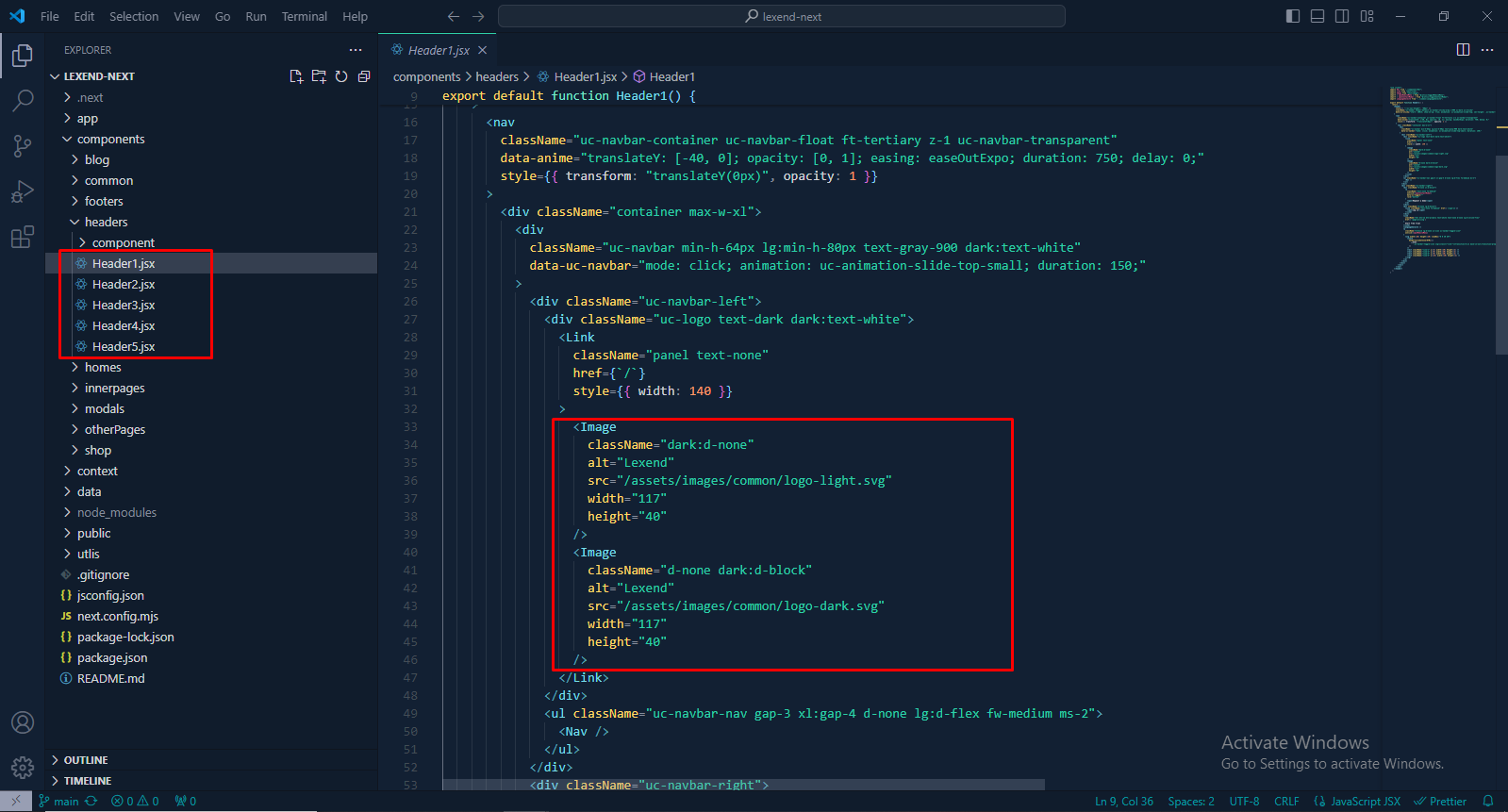Customize the editor layout
This screenshot has width=1508, height=812.
[1367, 16]
